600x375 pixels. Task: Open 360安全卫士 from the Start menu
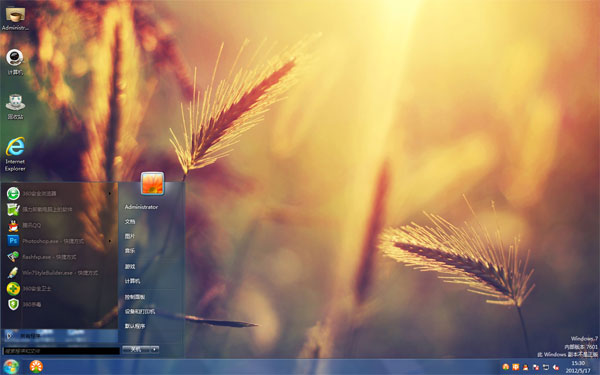(x=59, y=289)
